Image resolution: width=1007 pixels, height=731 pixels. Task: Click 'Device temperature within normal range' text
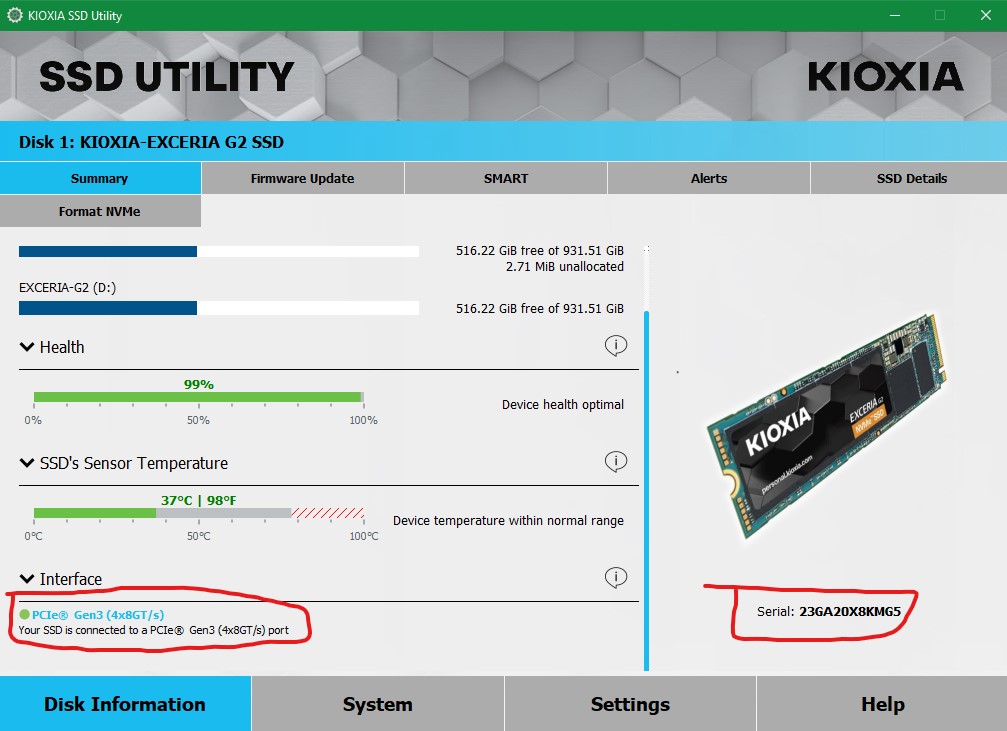point(508,520)
